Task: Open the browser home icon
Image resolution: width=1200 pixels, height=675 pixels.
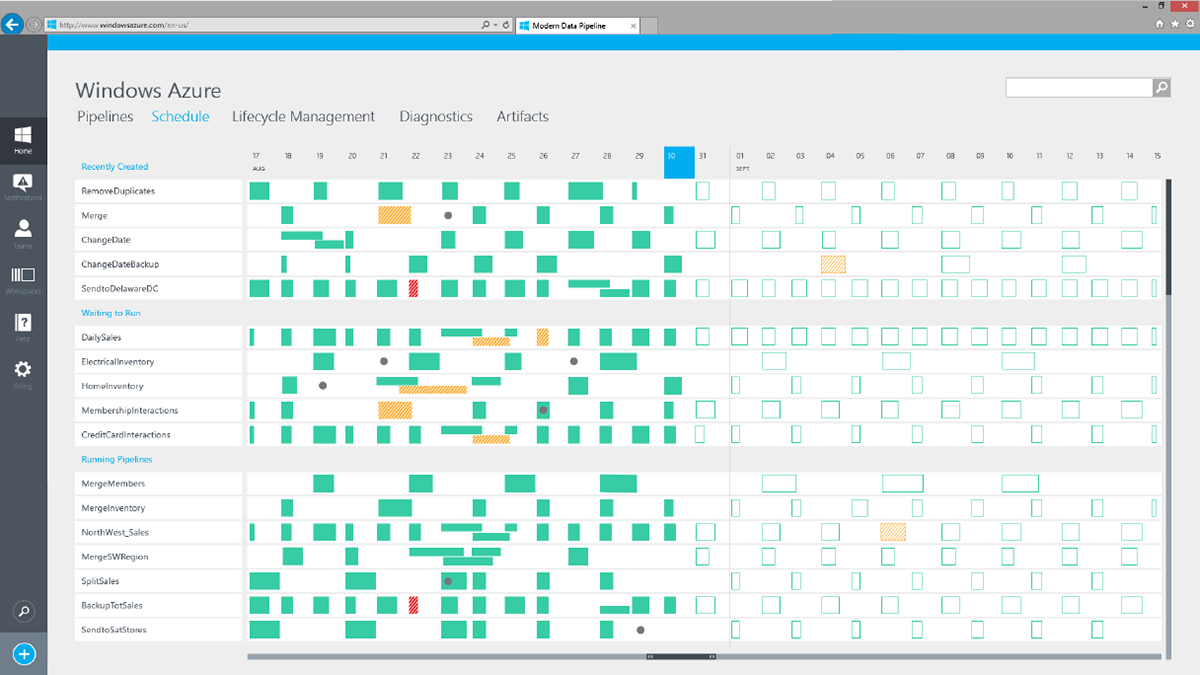Action: (1159, 23)
